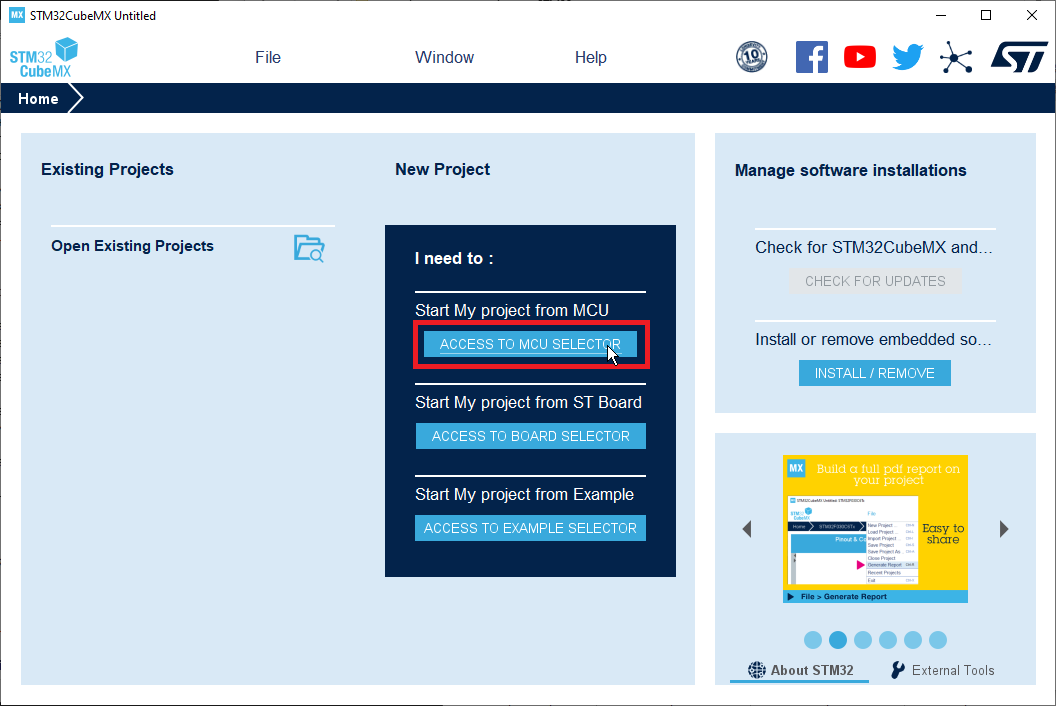Maximize the STM32CubeMX window
The width and height of the screenshot is (1056, 706).
tap(986, 15)
